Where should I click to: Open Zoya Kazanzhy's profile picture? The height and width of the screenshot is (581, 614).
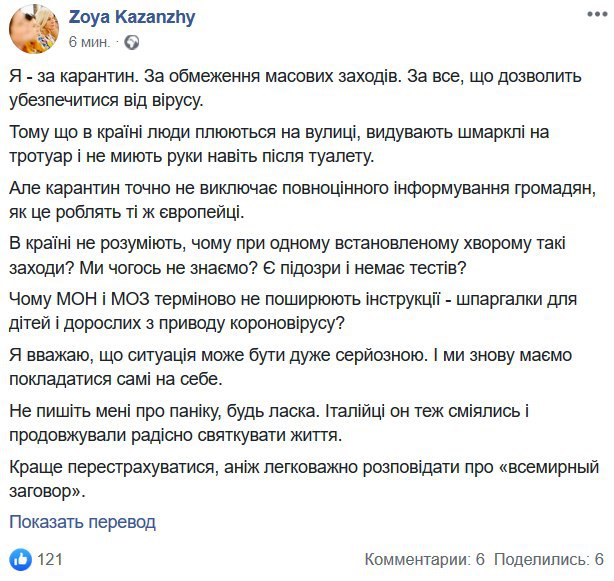(x=32, y=31)
